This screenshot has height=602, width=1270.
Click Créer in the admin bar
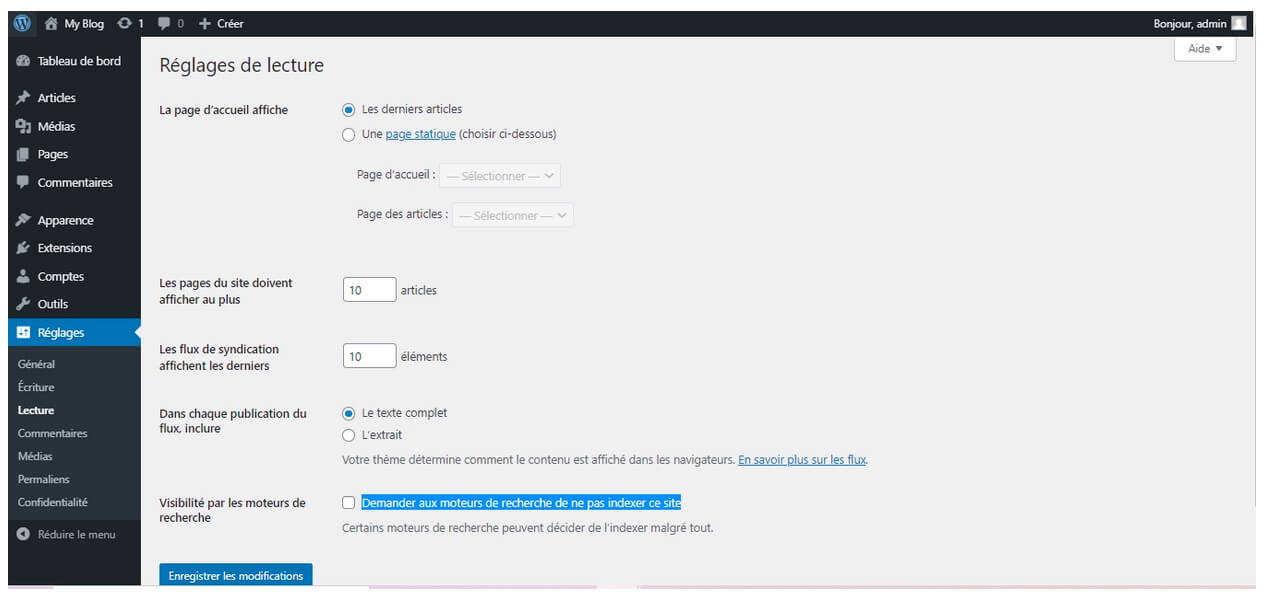(x=230, y=24)
